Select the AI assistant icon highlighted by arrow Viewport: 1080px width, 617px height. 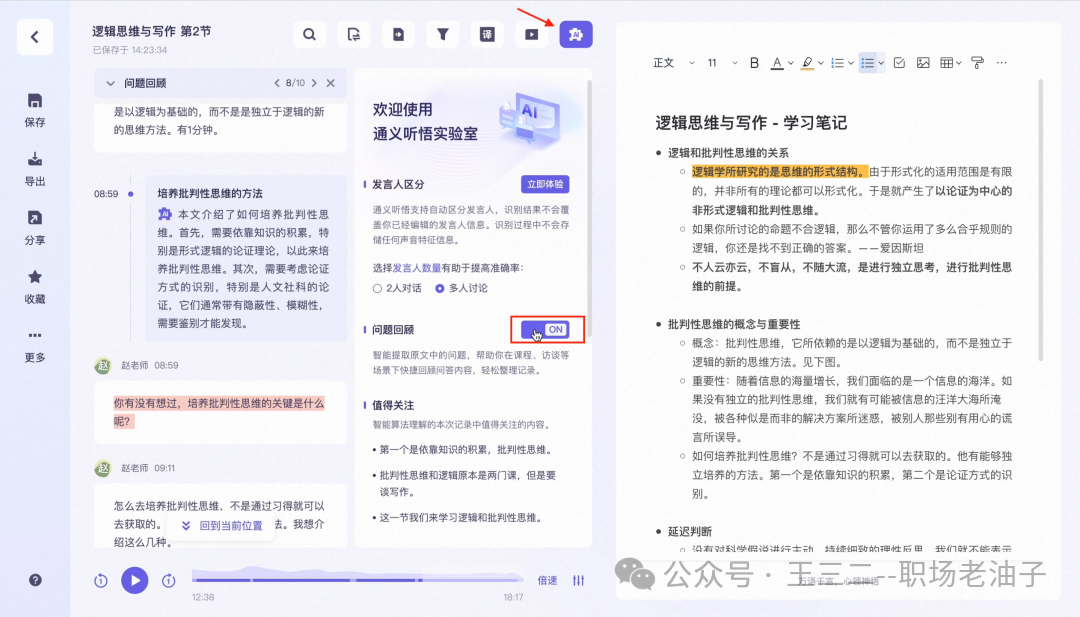pos(575,33)
